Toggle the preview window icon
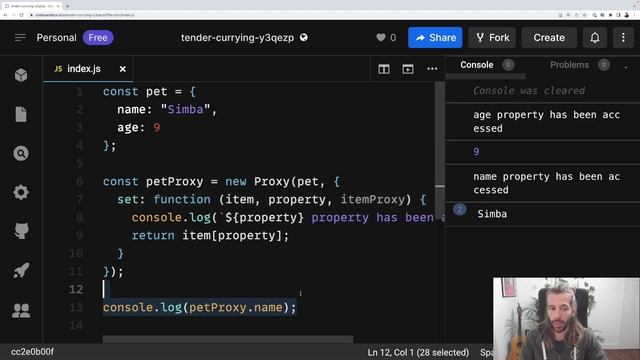 coord(408,69)
